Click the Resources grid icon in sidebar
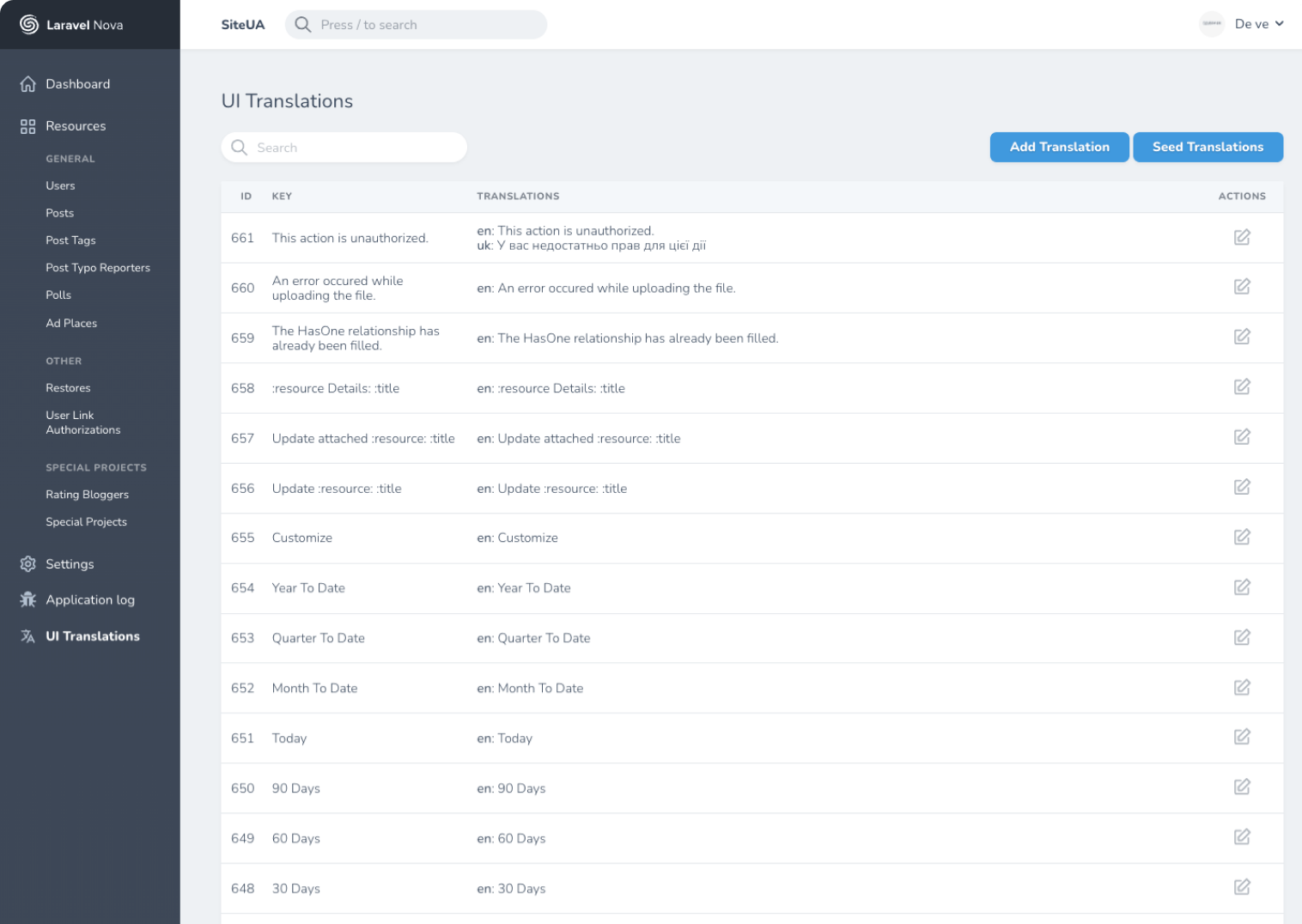1302x924 pixels. pyautogui.click(x=27, y=125)
